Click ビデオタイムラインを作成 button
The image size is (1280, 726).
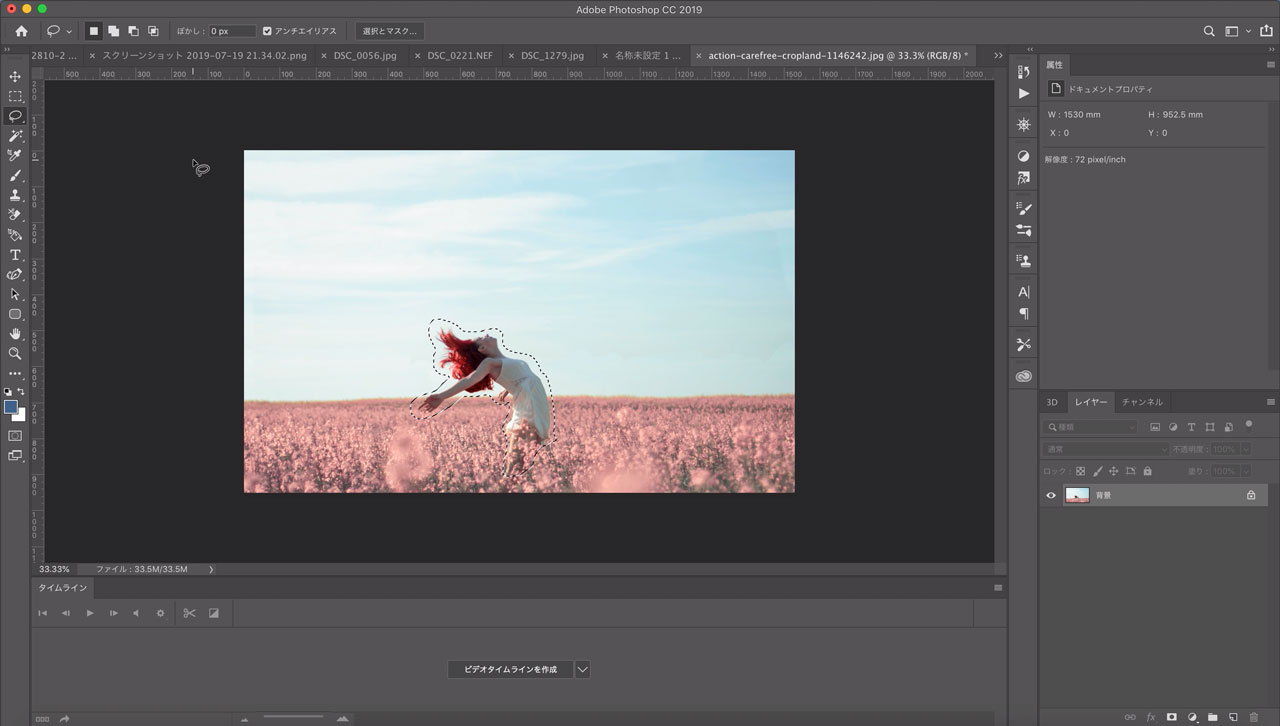510,669
